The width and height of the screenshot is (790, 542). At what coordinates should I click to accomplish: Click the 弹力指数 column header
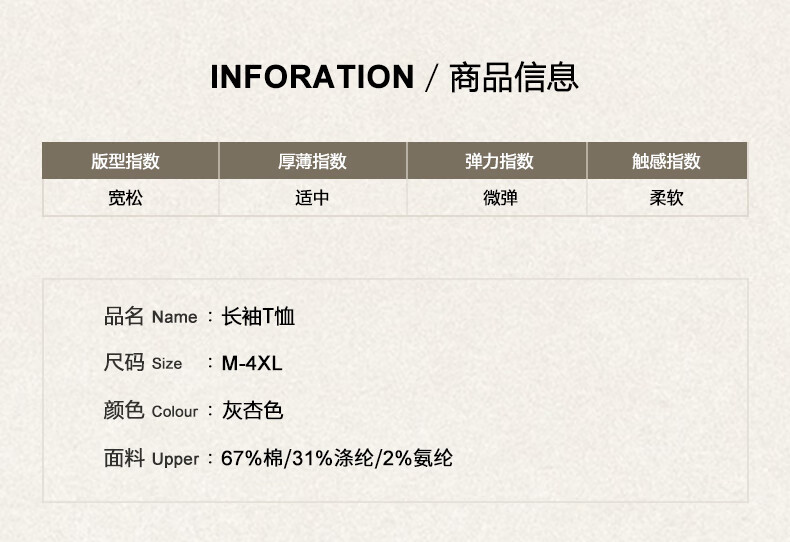pyautogui.click(x=500, y=161)
